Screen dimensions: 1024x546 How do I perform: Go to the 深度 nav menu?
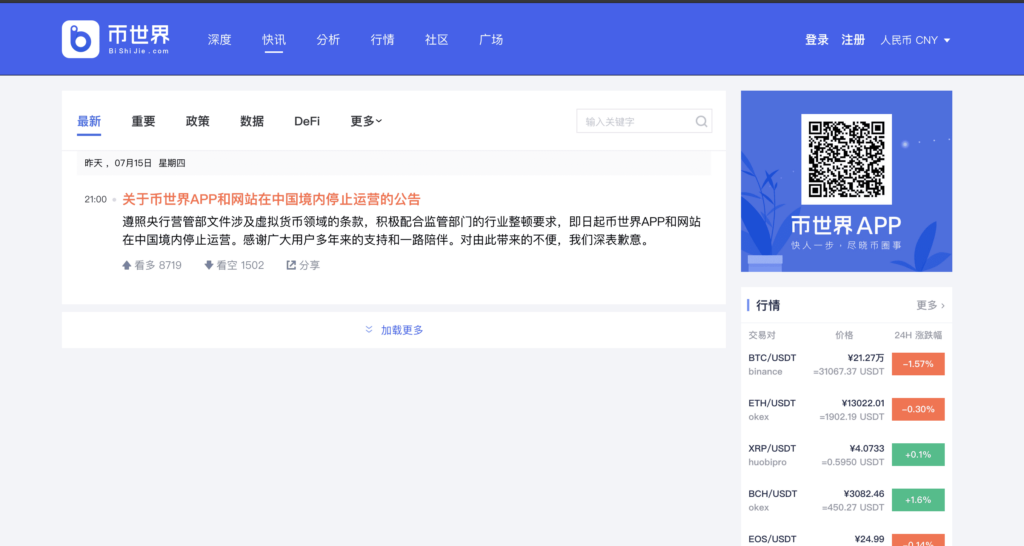219,40
